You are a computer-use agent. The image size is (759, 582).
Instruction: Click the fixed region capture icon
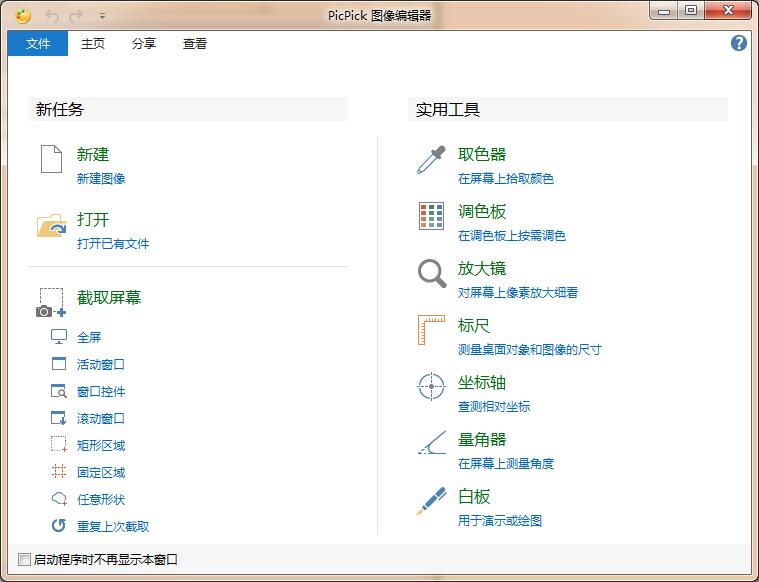tap(59, 472)
